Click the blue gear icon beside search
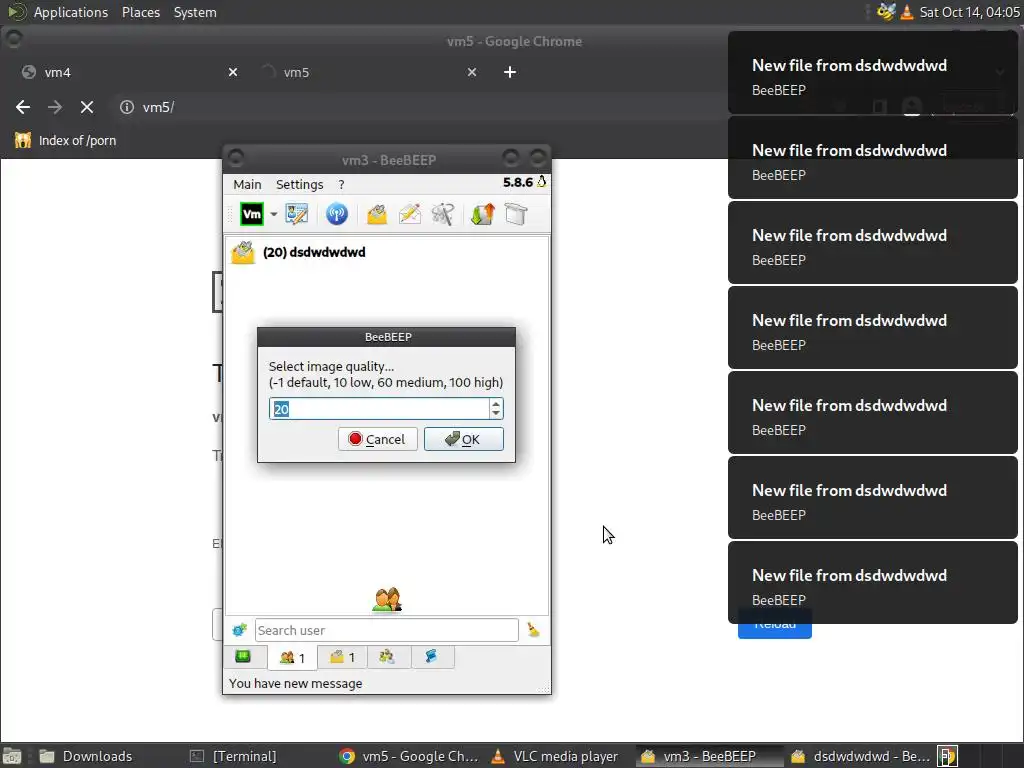Viewport: 1024px width, 768px height. [x=240, y=630]
